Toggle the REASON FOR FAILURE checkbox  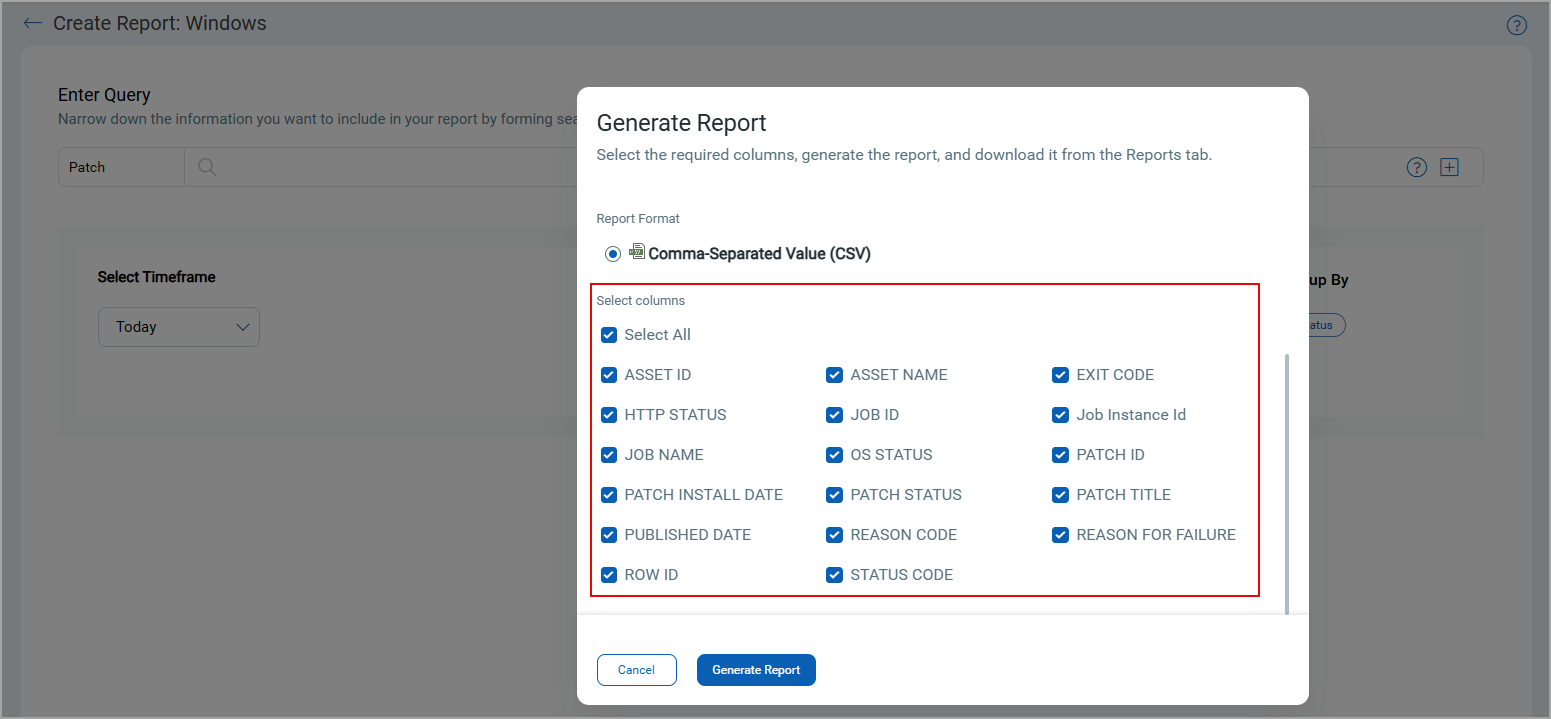pyautogui.click(x=1061, y=535)
